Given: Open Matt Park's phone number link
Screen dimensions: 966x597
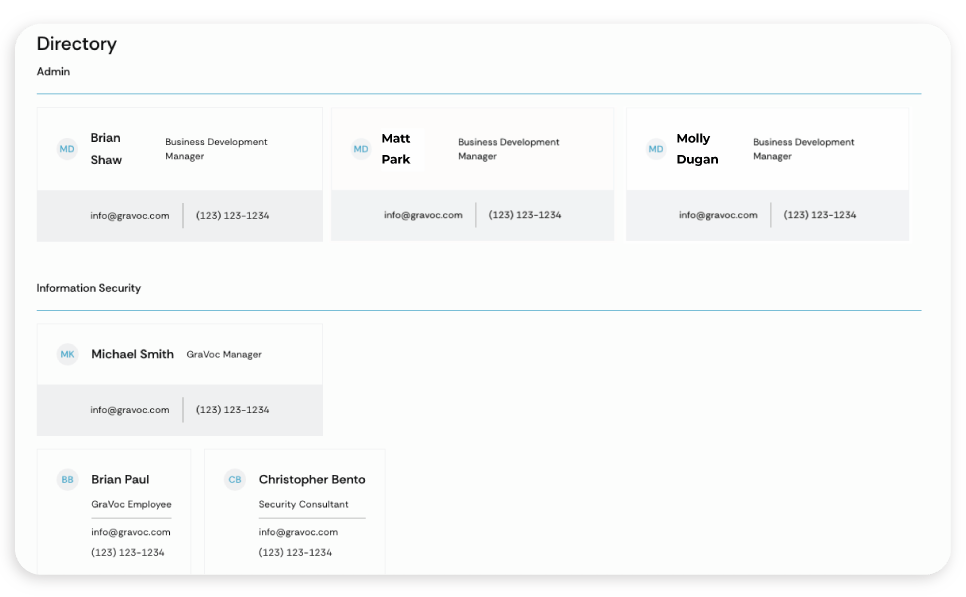Looking at the screenshot, I should 525,214.
